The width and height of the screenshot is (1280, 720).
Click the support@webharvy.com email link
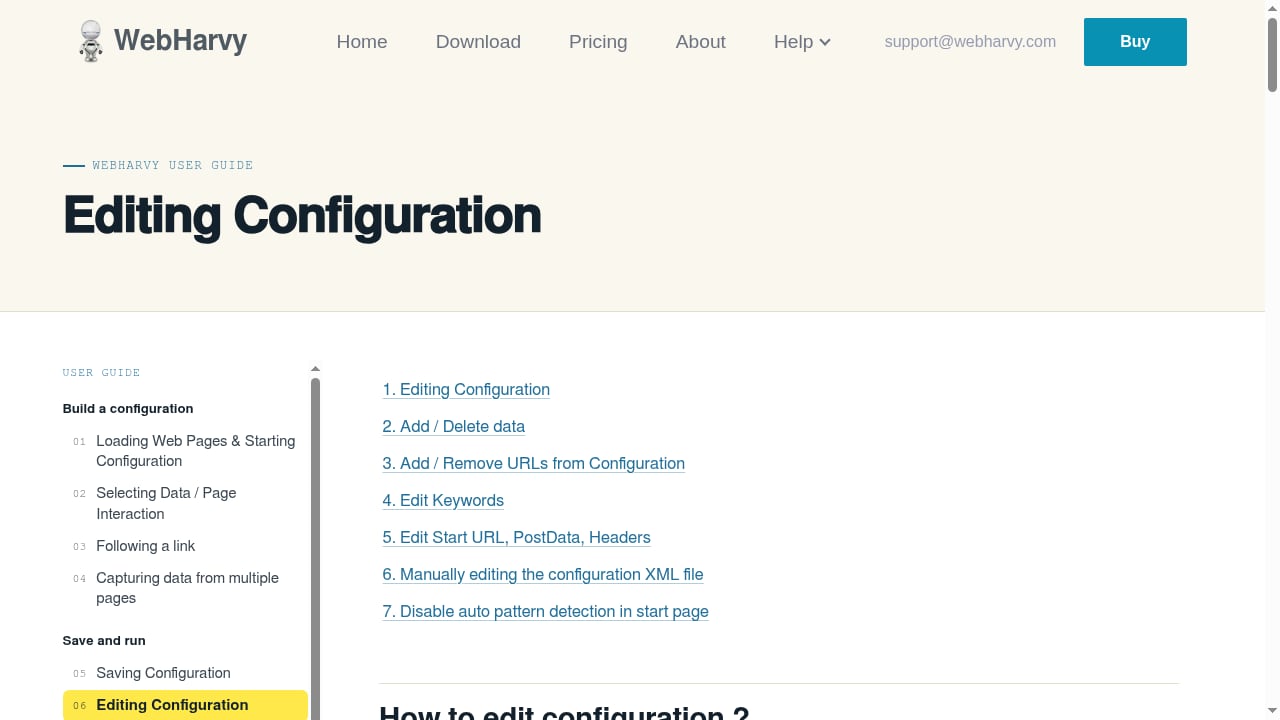click(x=970, y=42)
